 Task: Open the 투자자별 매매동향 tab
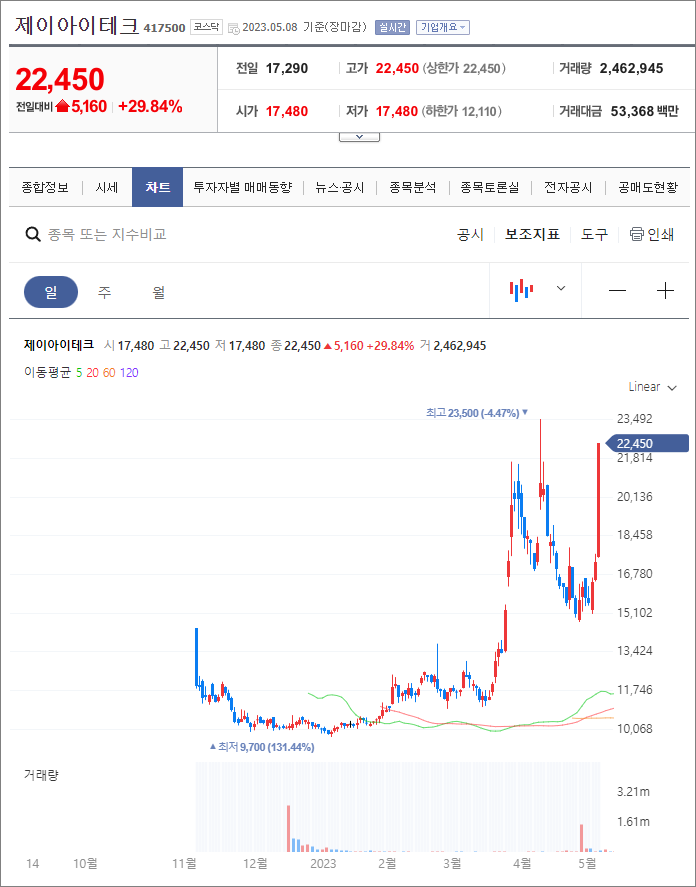coord(243,187)
